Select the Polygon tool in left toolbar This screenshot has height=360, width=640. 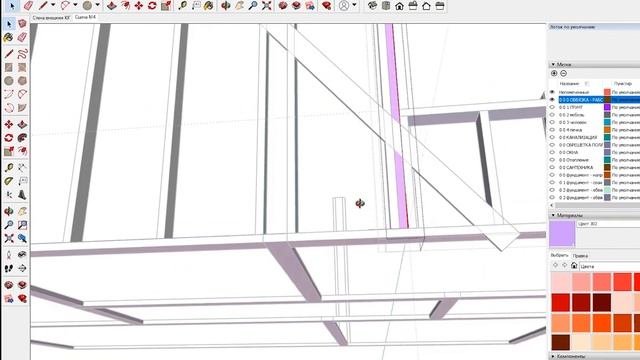click(x=22, y=81)
